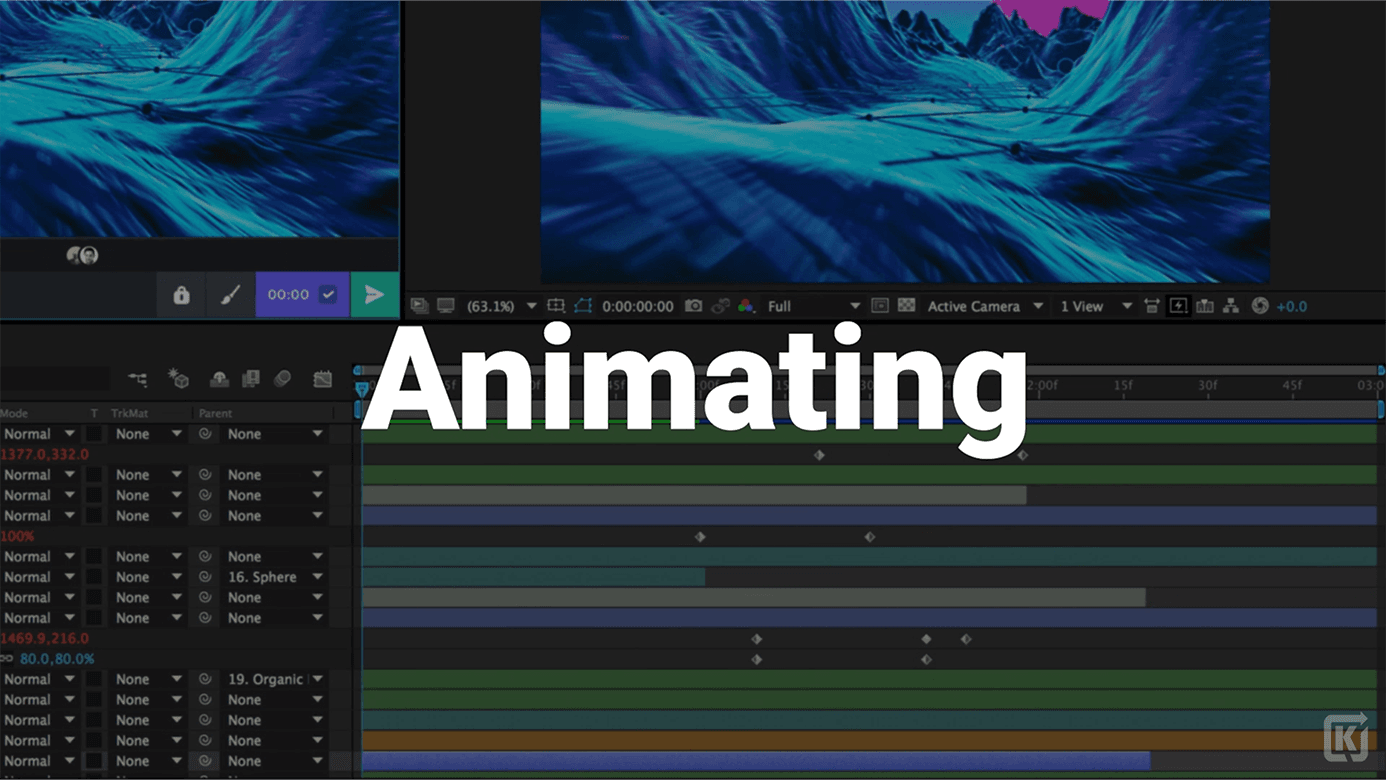Open the 63.1% magnification dropdown

coord(502,306)
